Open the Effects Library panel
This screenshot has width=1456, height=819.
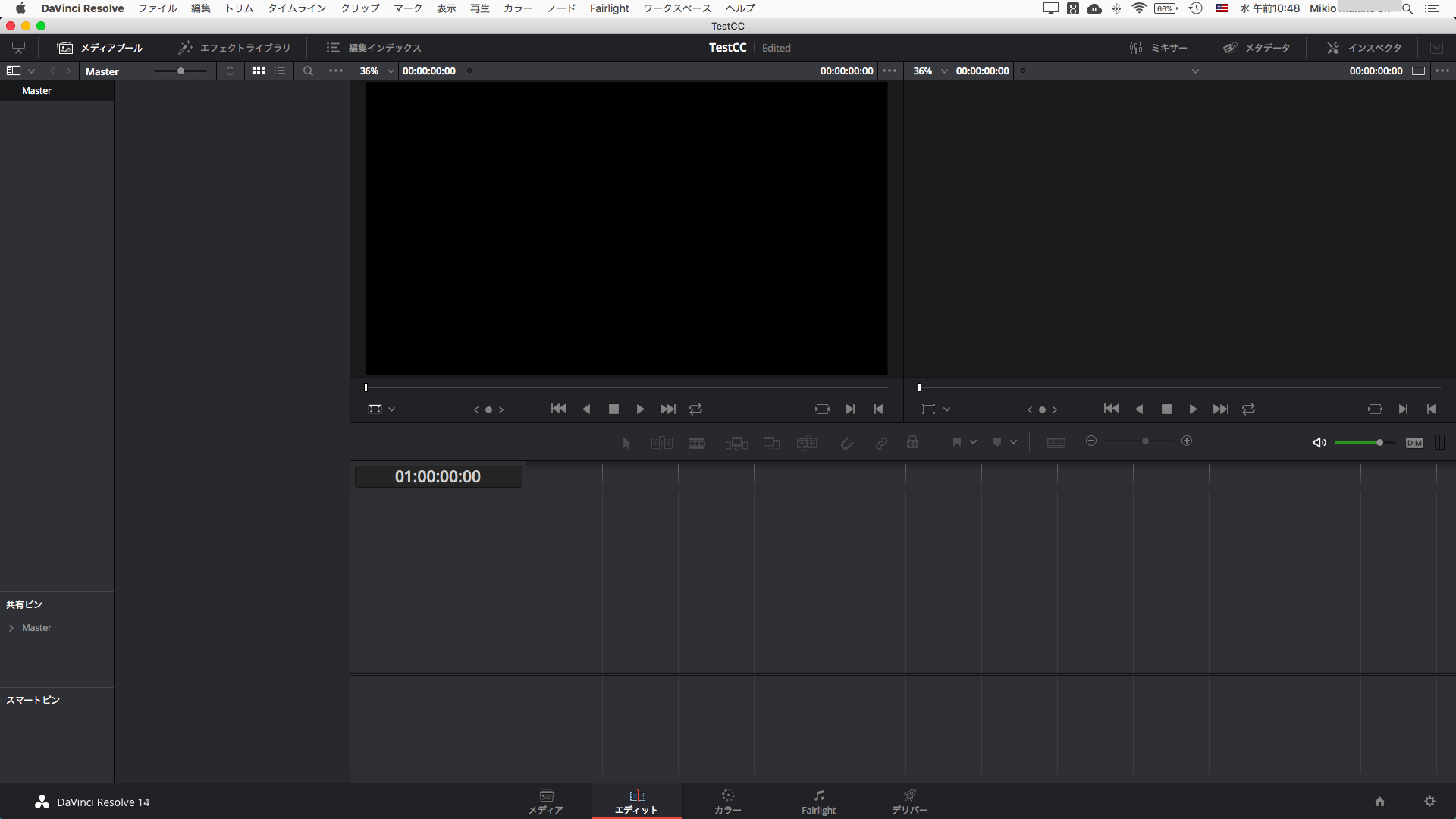tap(234, 48)
